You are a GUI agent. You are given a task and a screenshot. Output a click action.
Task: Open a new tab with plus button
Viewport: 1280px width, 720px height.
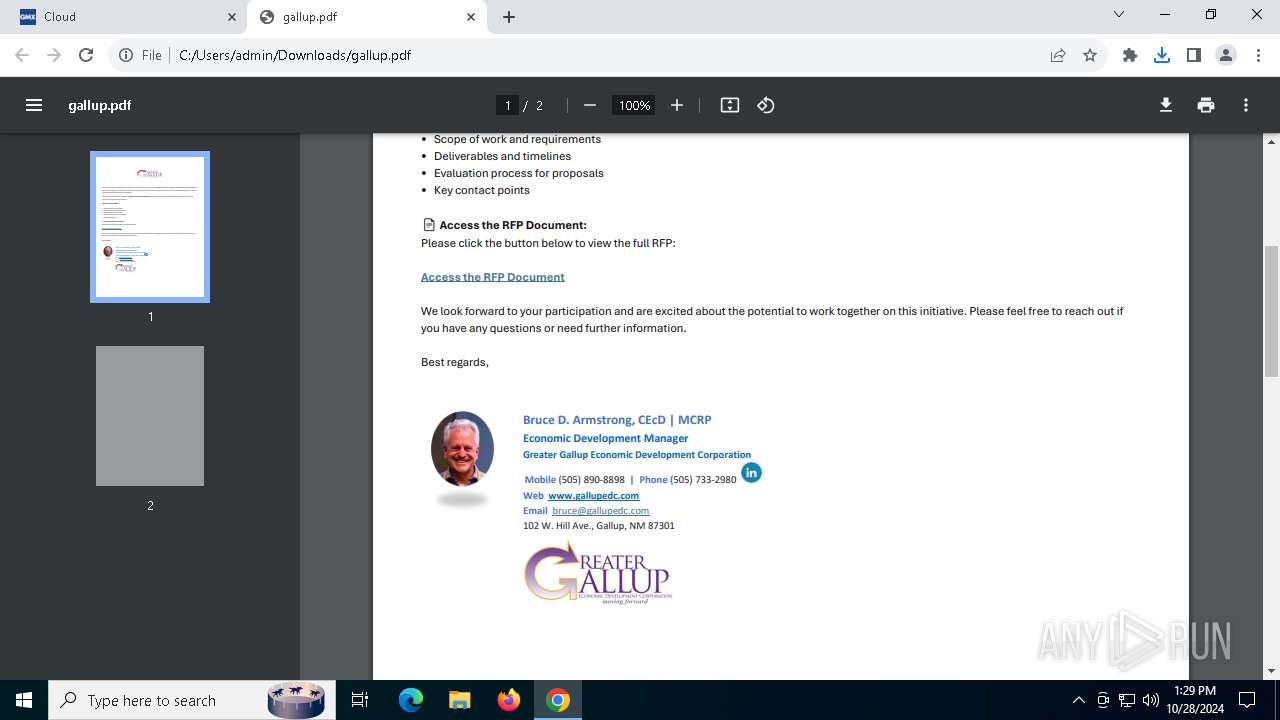pos(509,17)
